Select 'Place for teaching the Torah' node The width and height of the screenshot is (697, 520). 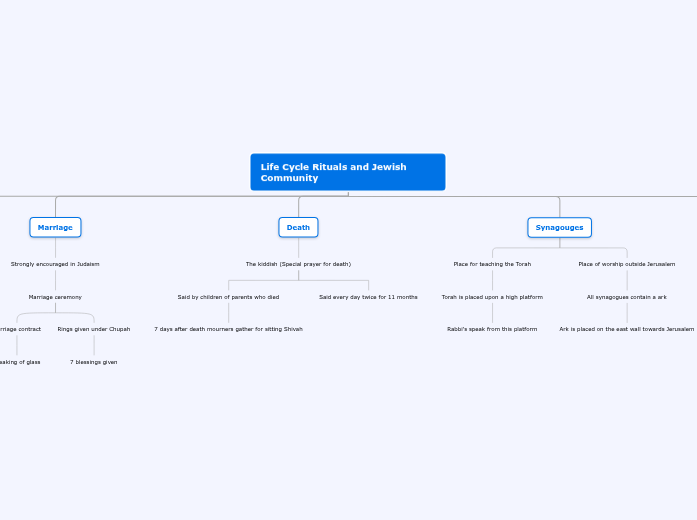point(492,264)
